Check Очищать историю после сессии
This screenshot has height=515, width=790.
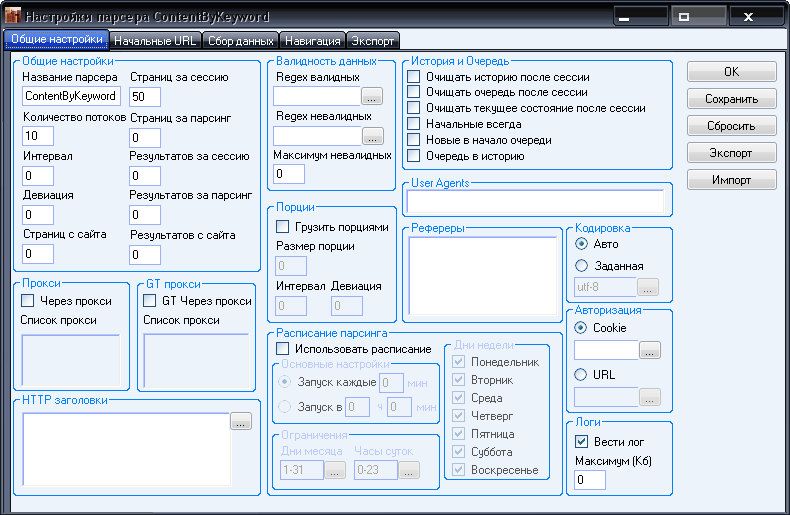click(414, 77)
